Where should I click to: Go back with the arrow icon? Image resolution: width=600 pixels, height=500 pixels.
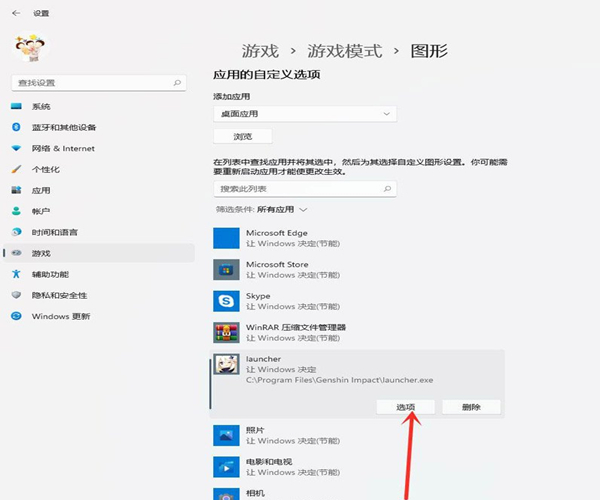click(x=16, y=13)
